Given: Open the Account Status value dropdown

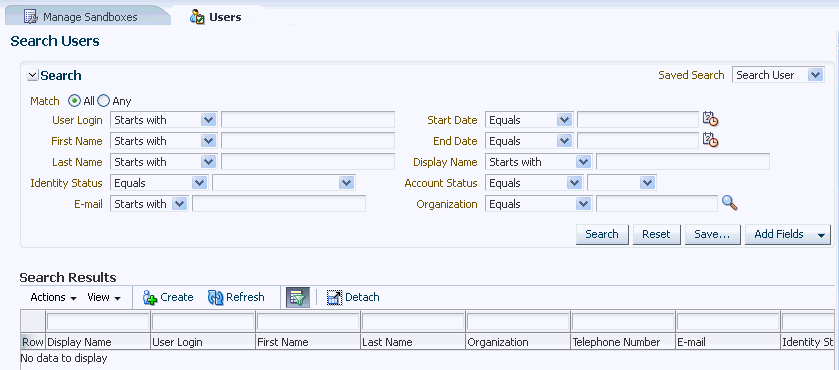Looking at the screenshot, I should [x=622, y=183].
